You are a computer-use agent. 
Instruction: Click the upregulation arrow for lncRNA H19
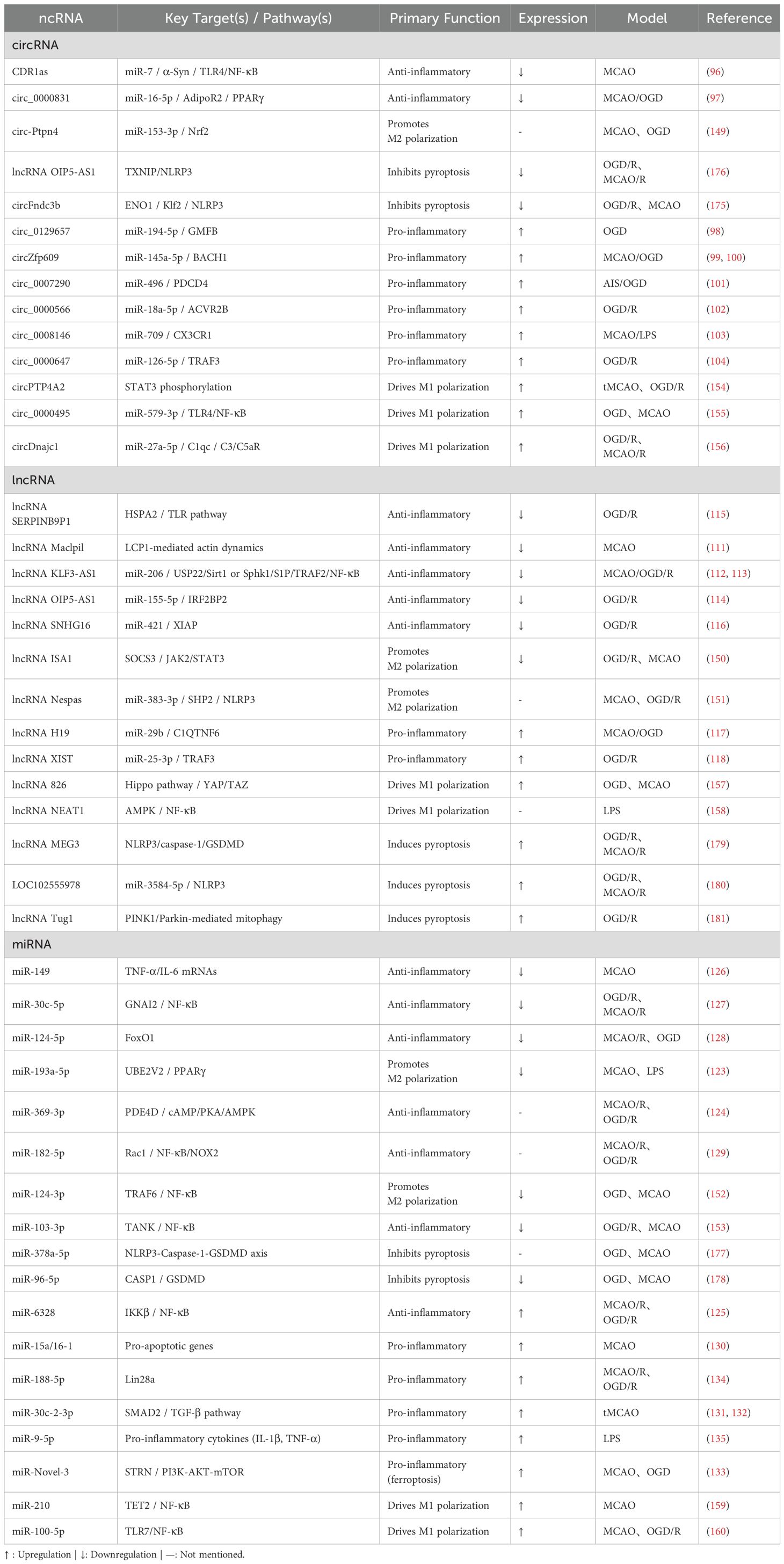coord(521,733)
